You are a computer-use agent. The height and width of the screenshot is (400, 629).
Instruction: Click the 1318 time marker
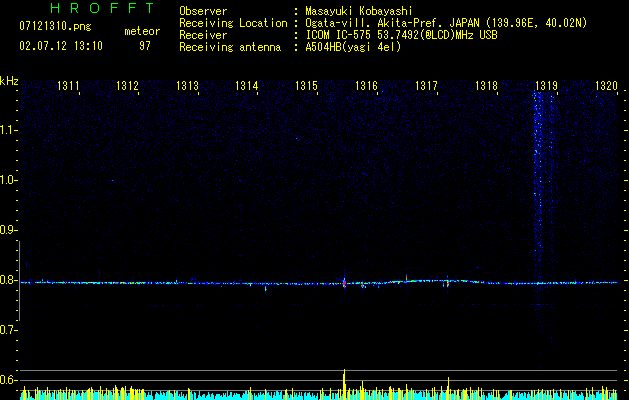point(486,86)
